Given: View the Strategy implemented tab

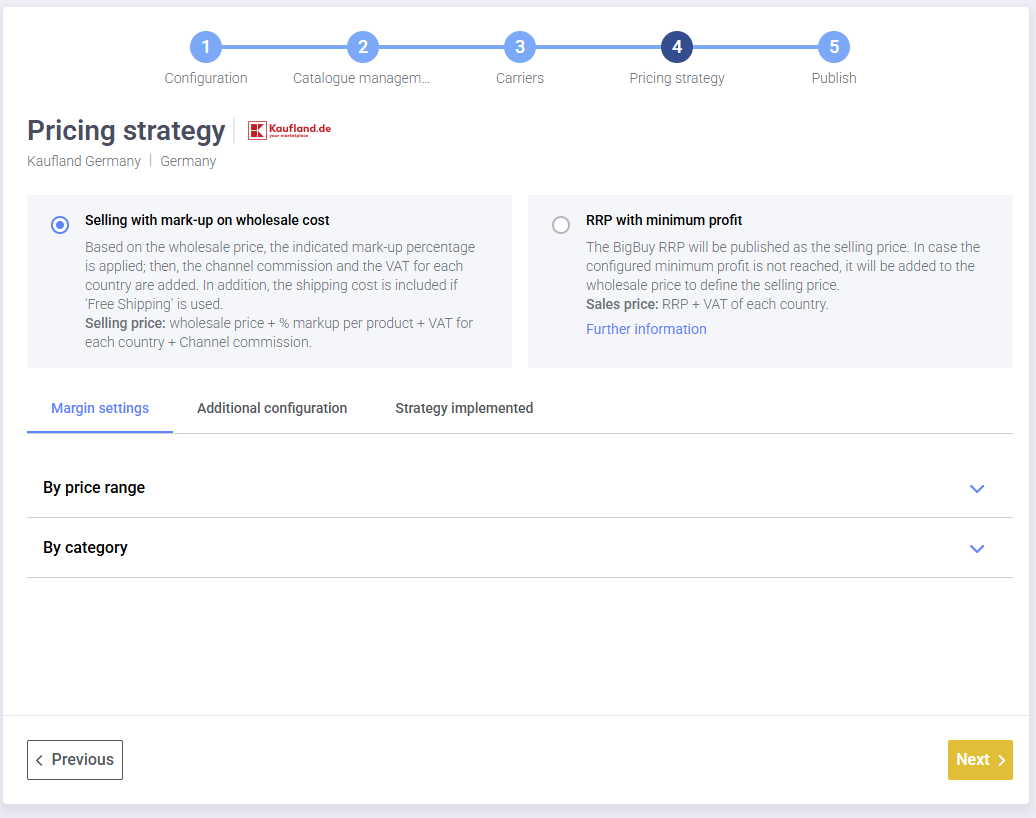Looking at the screenshot, I should click(464, 408).
